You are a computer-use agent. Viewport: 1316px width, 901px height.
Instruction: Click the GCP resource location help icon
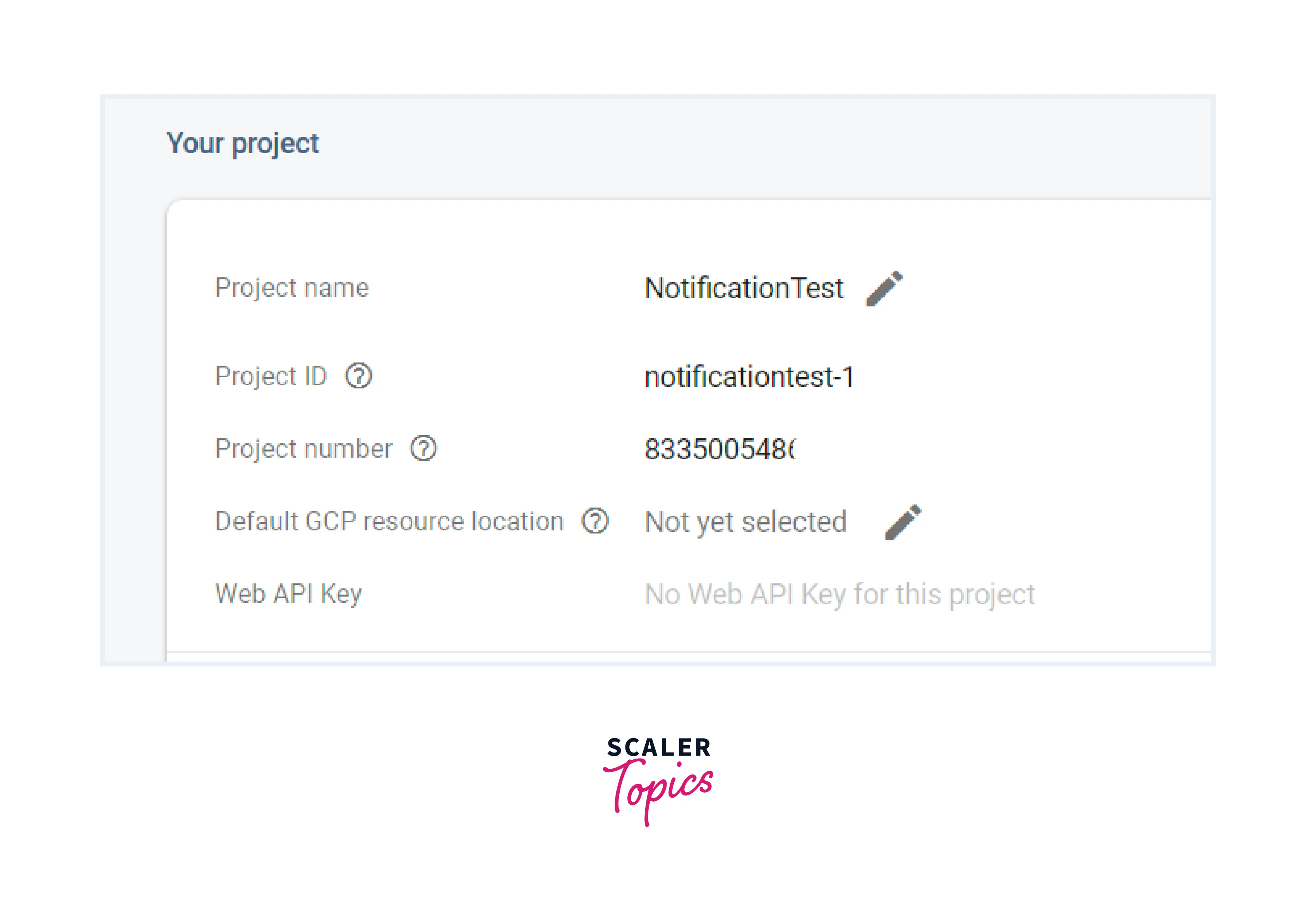tap(595, 521)
